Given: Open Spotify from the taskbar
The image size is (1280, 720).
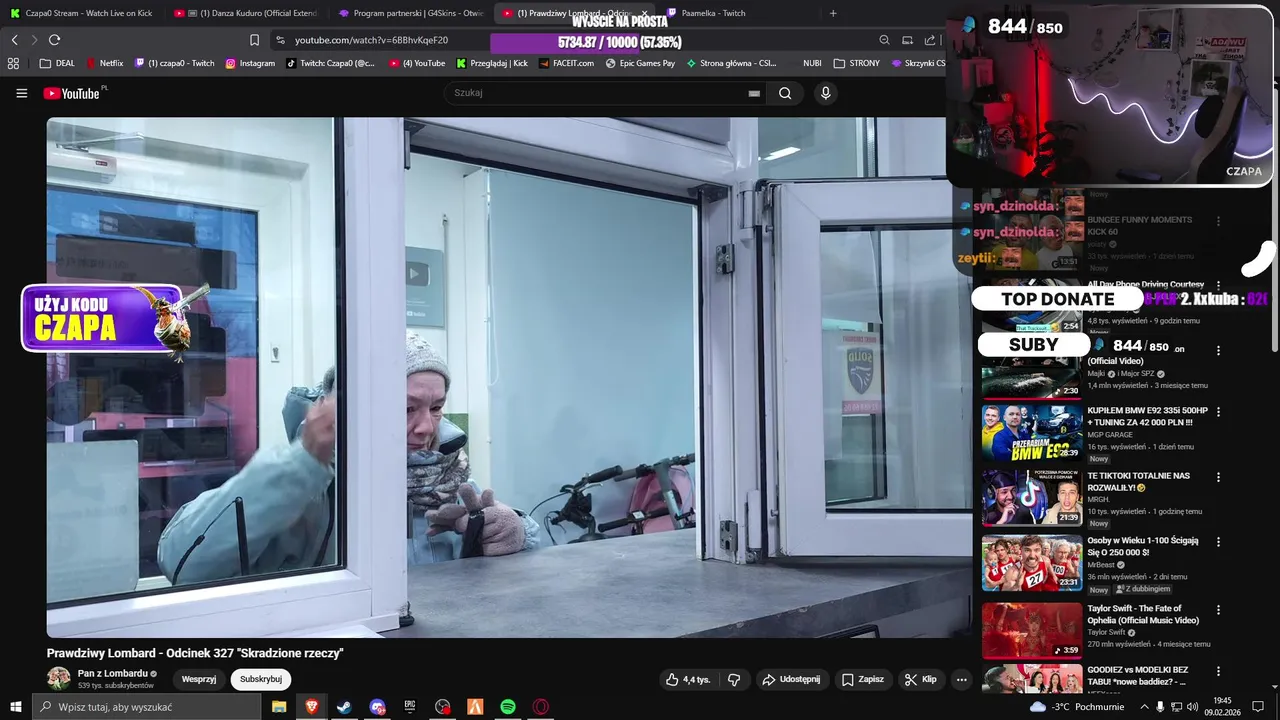Looking at the screenshot, I should coord(508,707).
